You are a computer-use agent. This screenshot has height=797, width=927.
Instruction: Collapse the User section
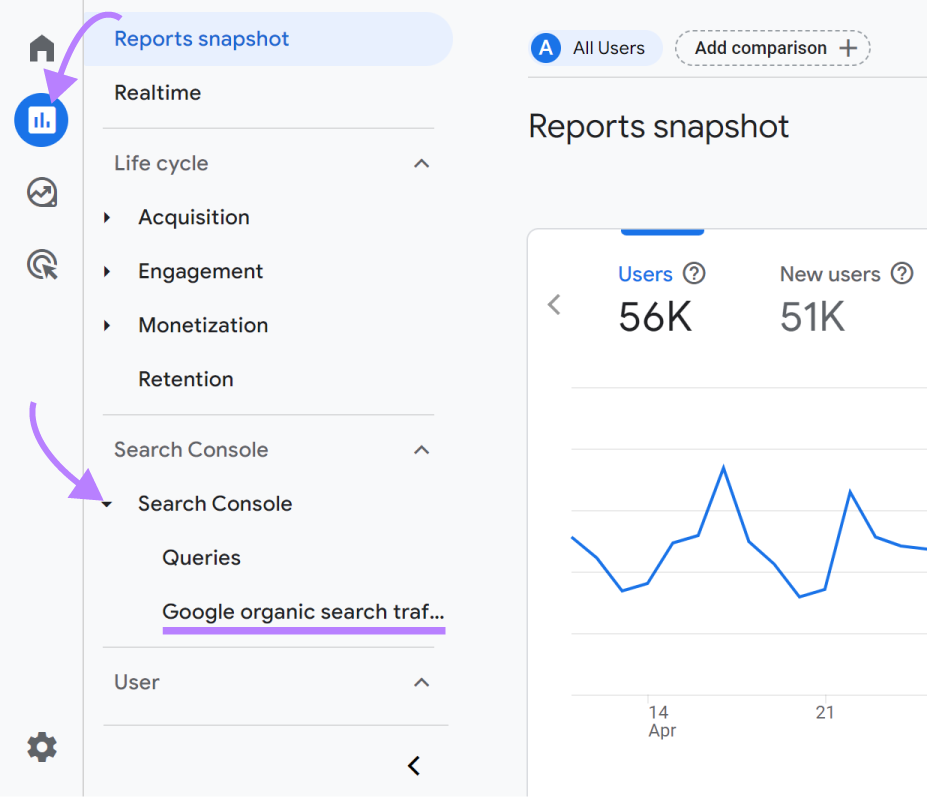point(421,681)
